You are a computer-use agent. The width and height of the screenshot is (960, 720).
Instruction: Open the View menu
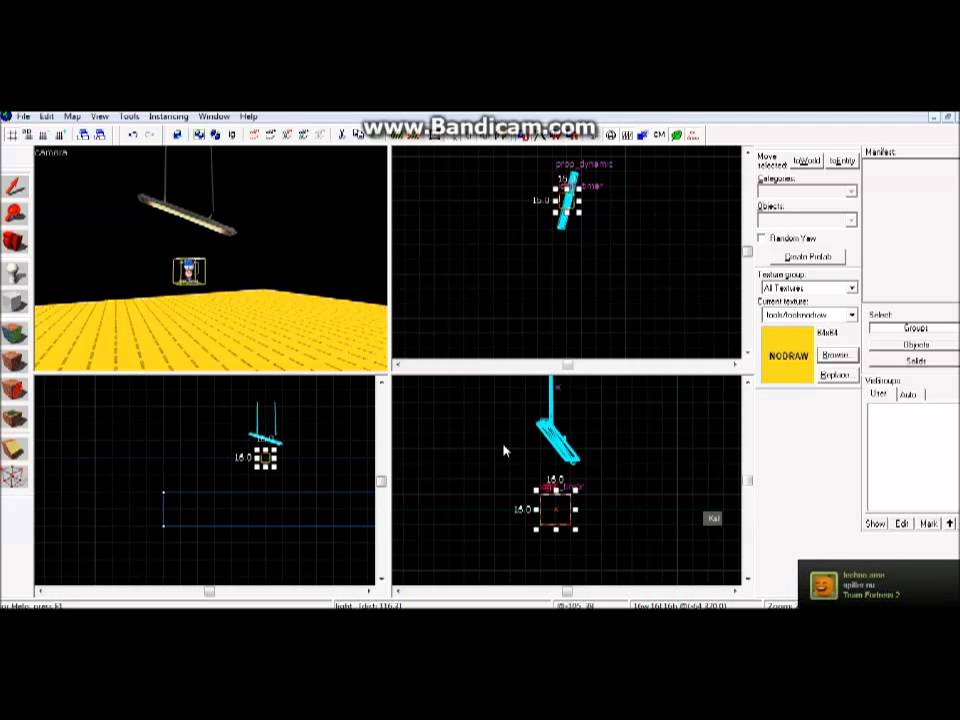coord(100,116)
